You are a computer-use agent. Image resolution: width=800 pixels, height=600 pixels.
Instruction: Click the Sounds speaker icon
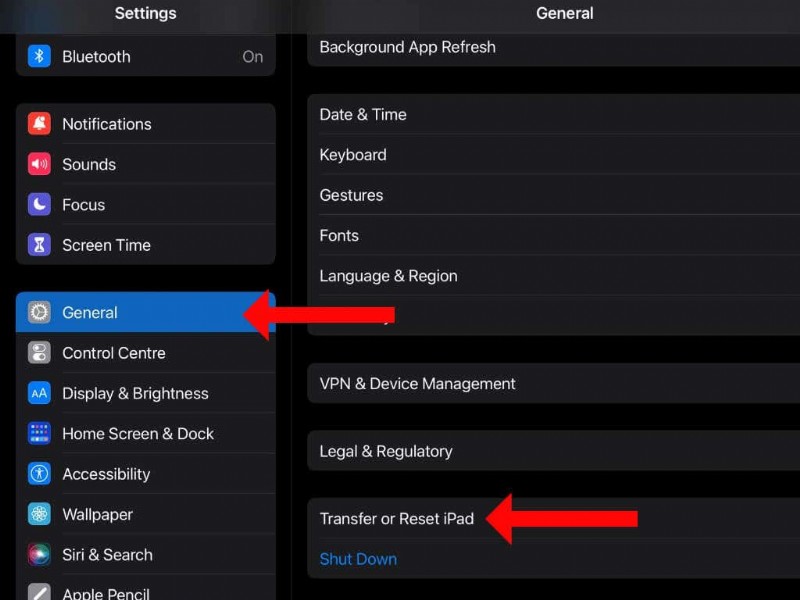38,164
